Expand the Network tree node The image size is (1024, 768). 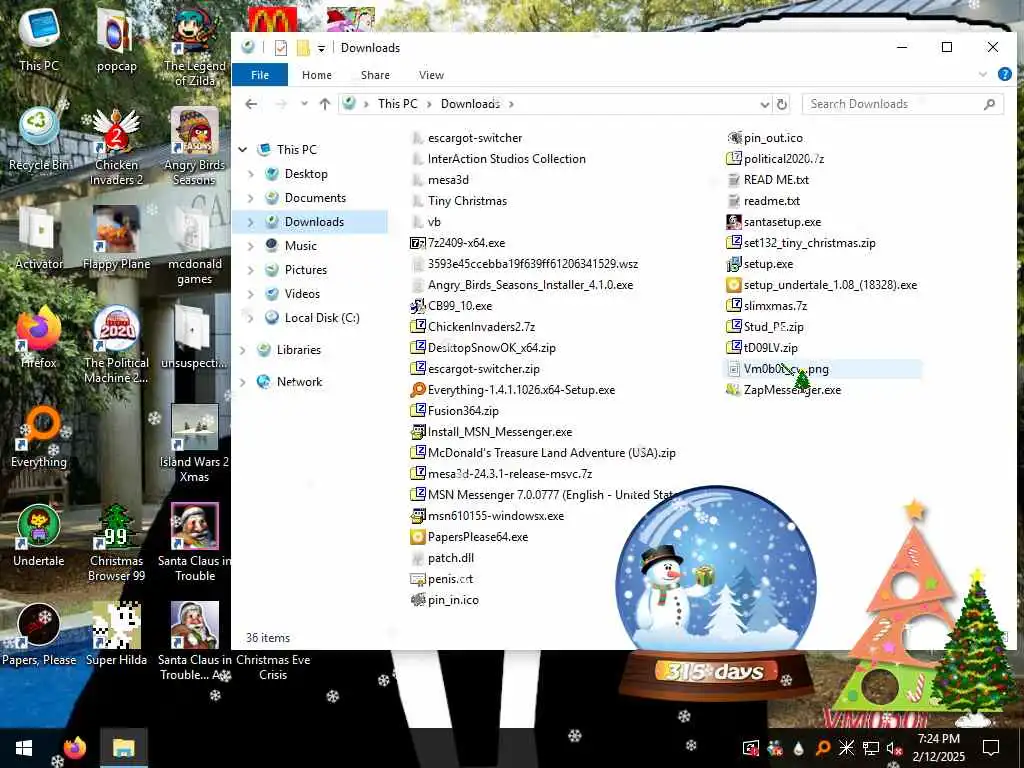point(243,382)
